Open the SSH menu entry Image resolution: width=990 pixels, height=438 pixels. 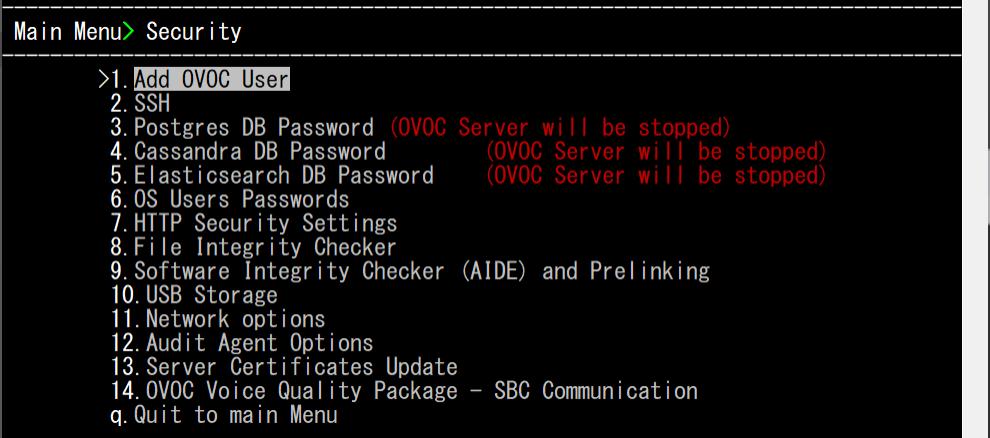[152, 103]
